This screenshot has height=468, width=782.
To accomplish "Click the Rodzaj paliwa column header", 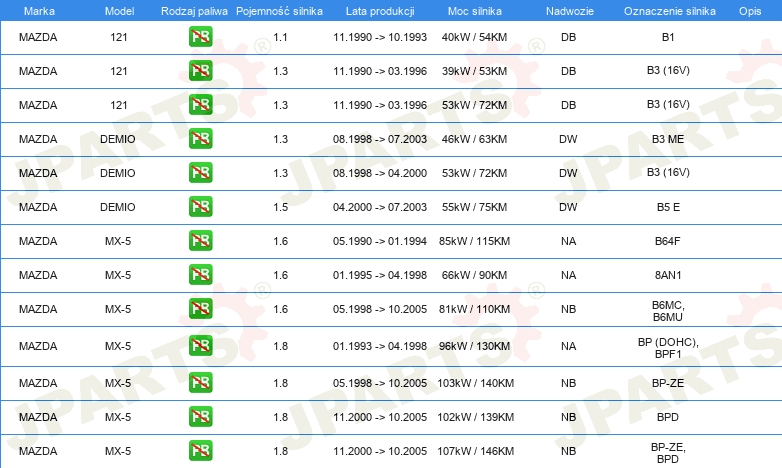I will (x=194, y=11).
